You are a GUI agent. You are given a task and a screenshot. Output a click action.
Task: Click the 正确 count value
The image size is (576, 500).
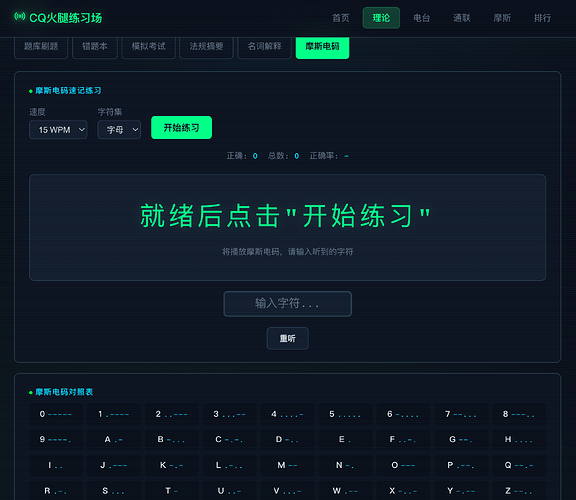(x=255, y=156)
